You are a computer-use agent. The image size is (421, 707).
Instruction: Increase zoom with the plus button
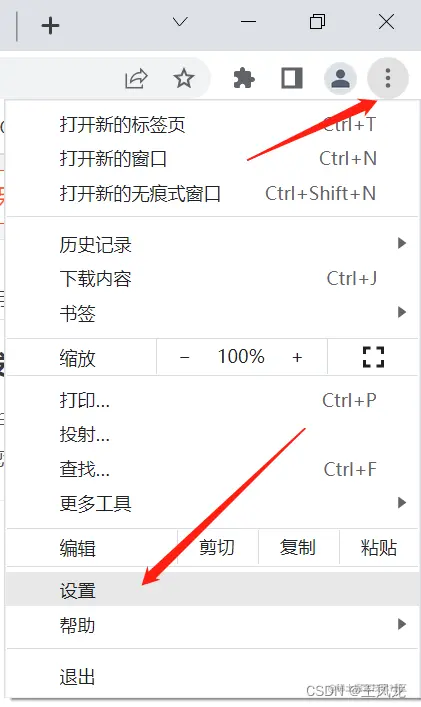[297, 358]
